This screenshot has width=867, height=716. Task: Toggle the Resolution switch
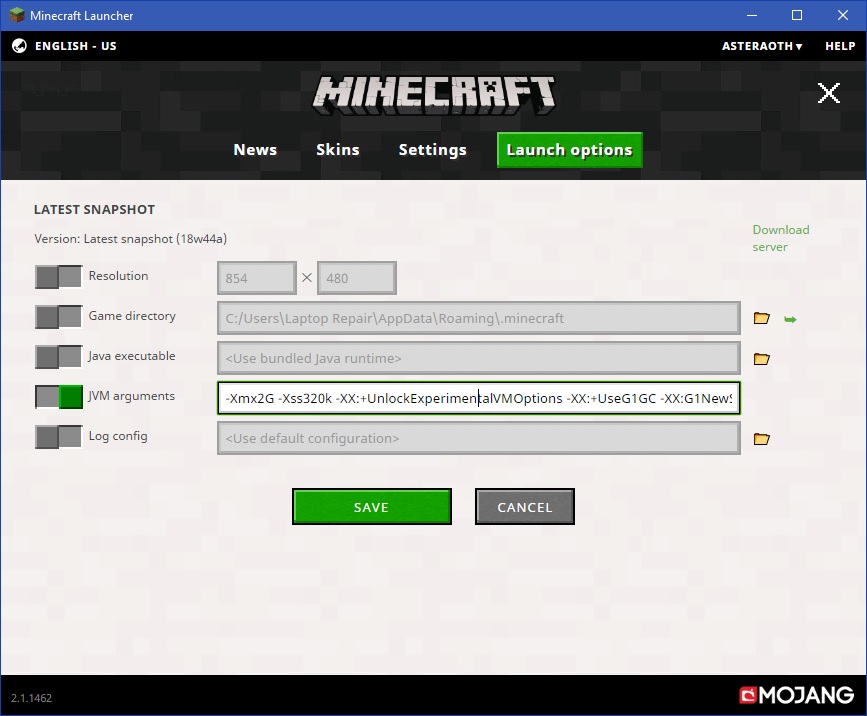coord(59,276)
